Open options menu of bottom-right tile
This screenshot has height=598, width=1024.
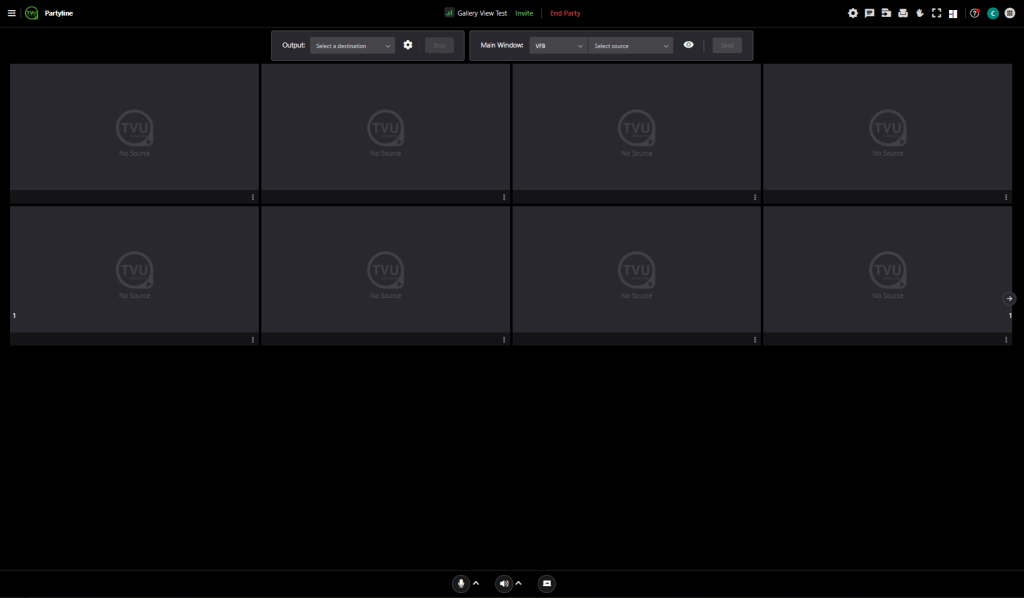pos(1006,339)
